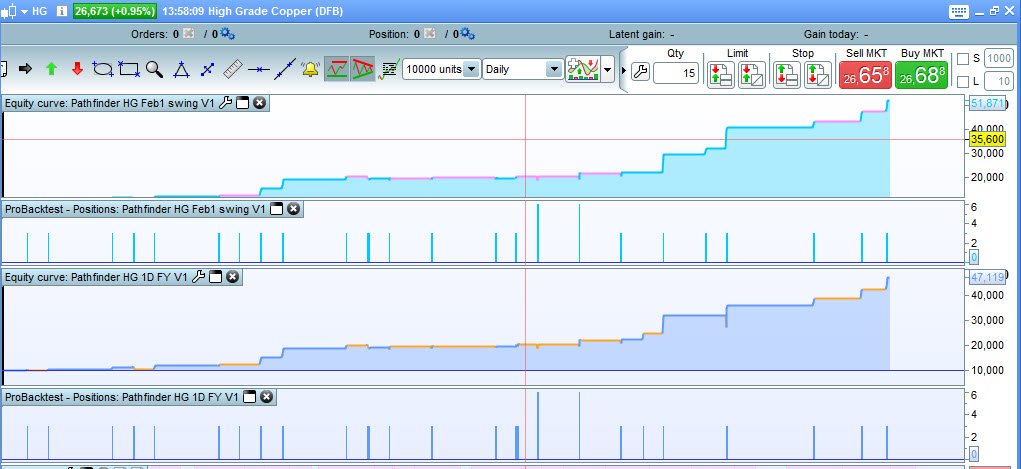Image resolution: width=1021 pixels, height=469 pixels.
Task: Open the alert bell tool
Action: click(310, 69)
